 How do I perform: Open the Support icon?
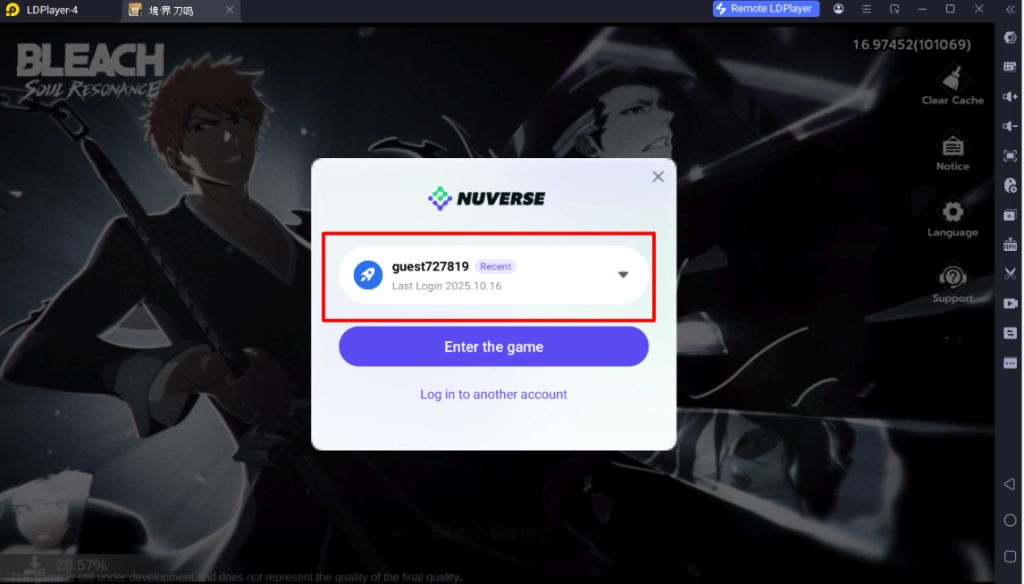pyautogui.click(x=952, y=285)
